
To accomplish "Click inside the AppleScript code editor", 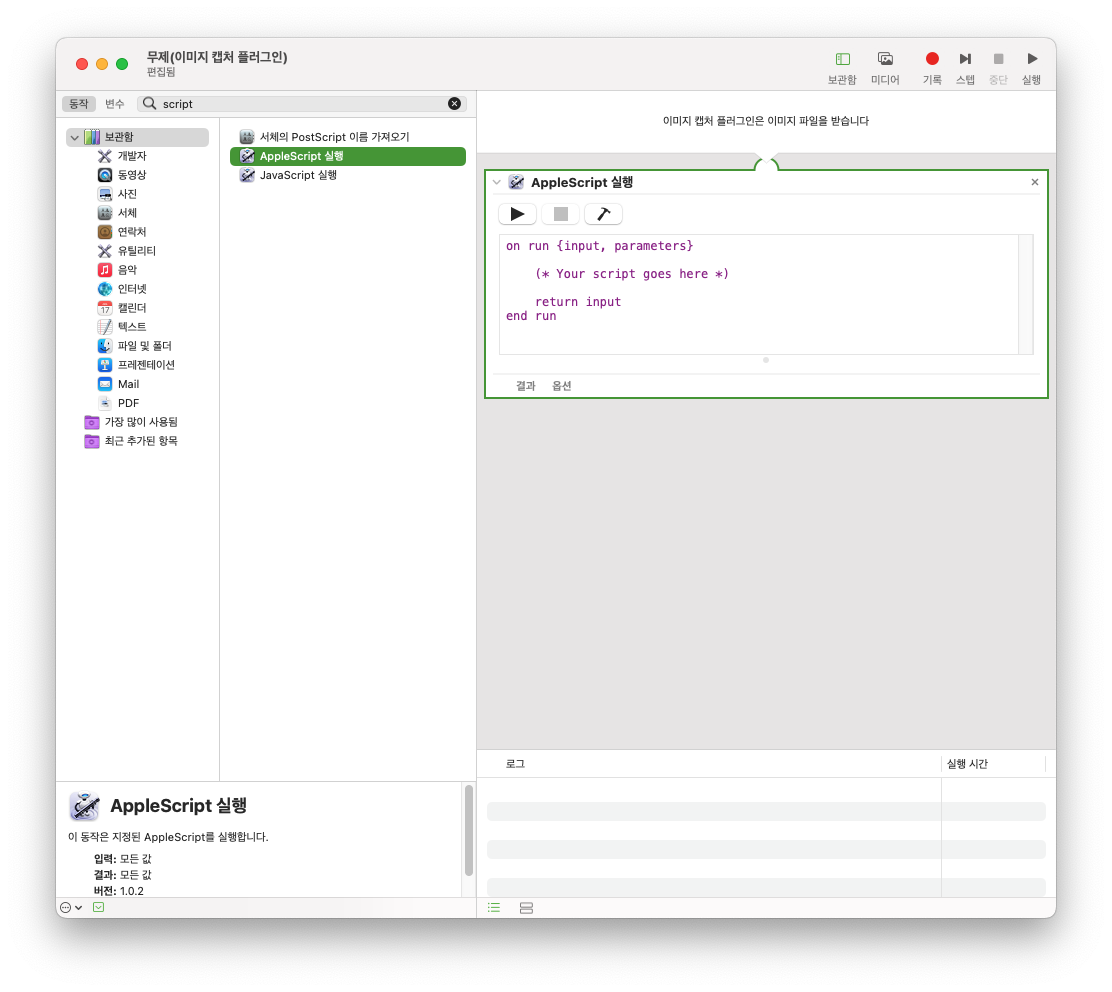I will pyautogui.click(x=759, y=294).
